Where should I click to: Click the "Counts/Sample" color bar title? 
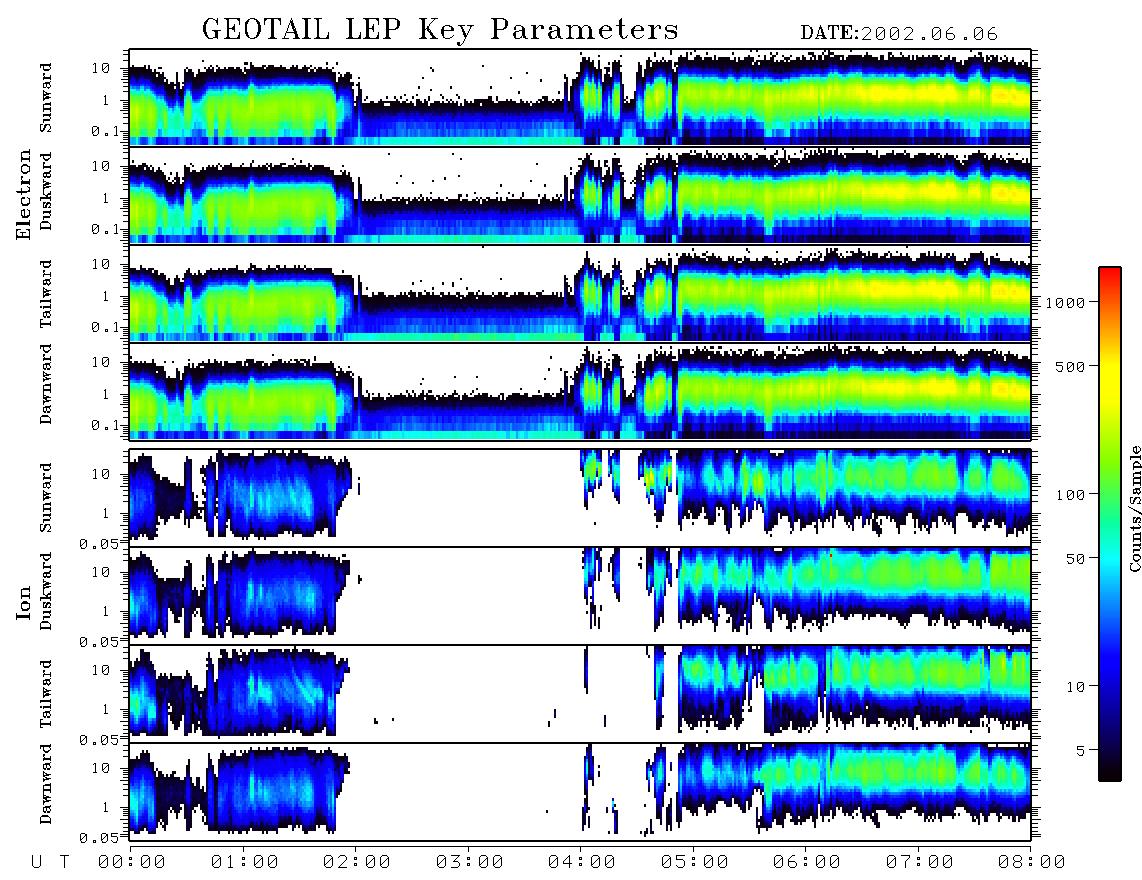(1134, 508)
